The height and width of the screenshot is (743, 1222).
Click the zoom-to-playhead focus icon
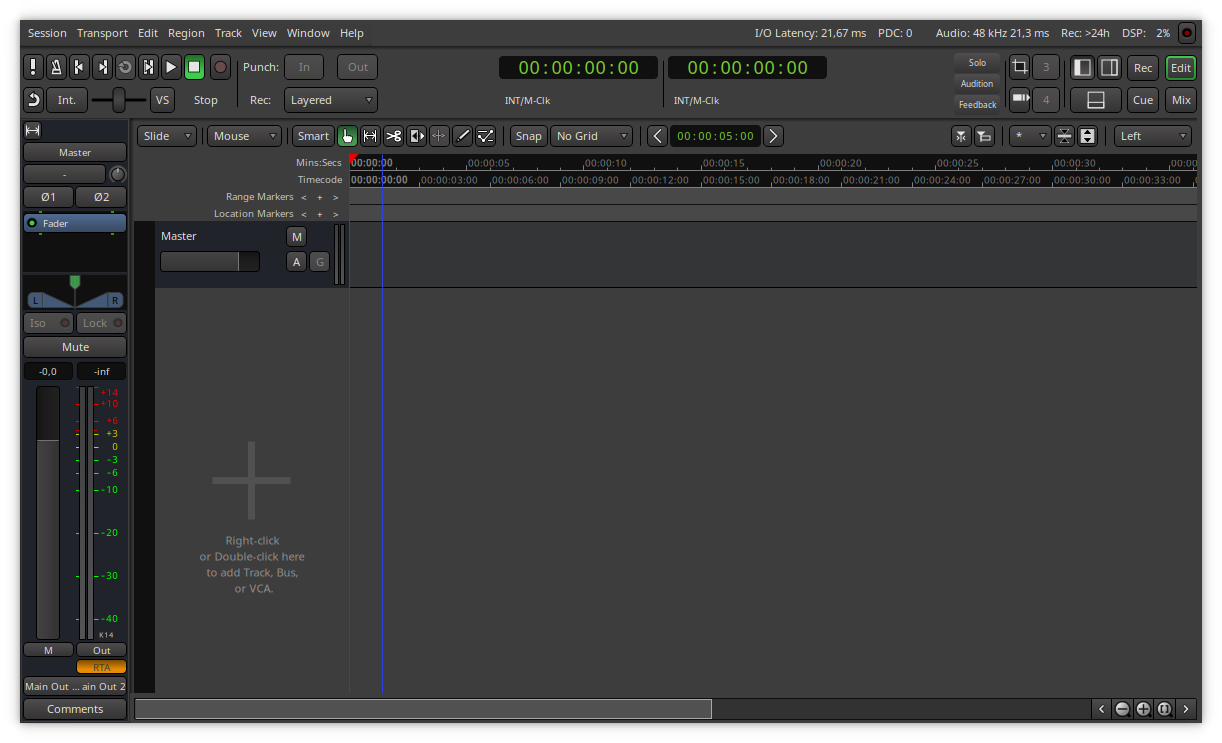961,136
